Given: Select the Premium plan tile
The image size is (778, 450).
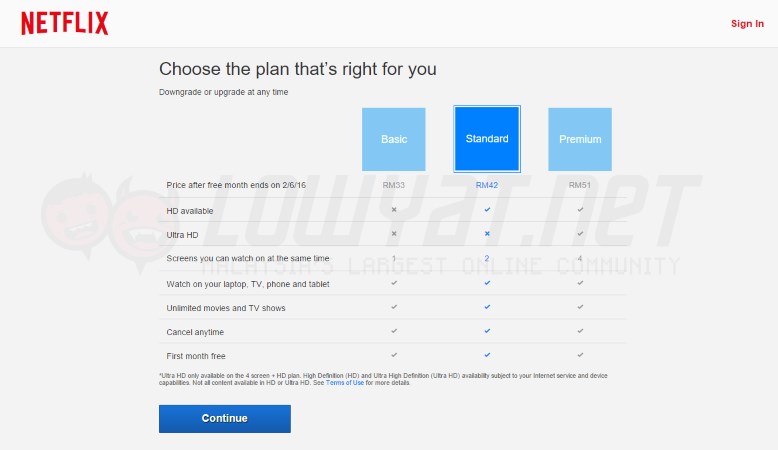Looking at the screenshot, I should 580,139.
